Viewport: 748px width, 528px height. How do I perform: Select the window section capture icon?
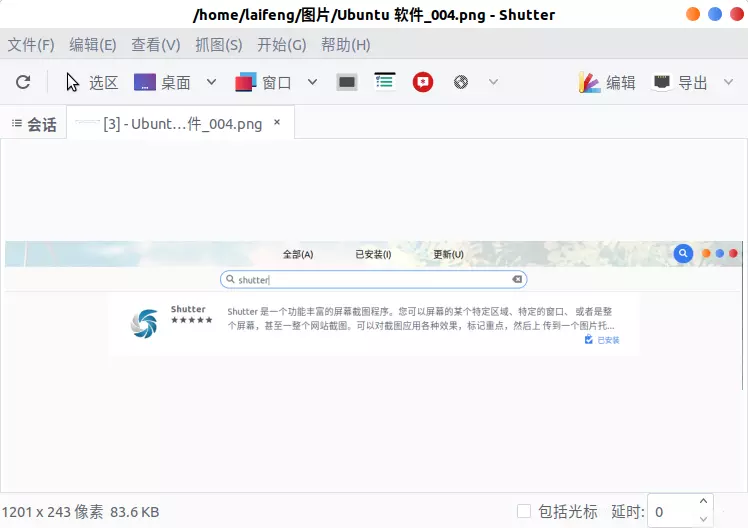tap(347, 82)
